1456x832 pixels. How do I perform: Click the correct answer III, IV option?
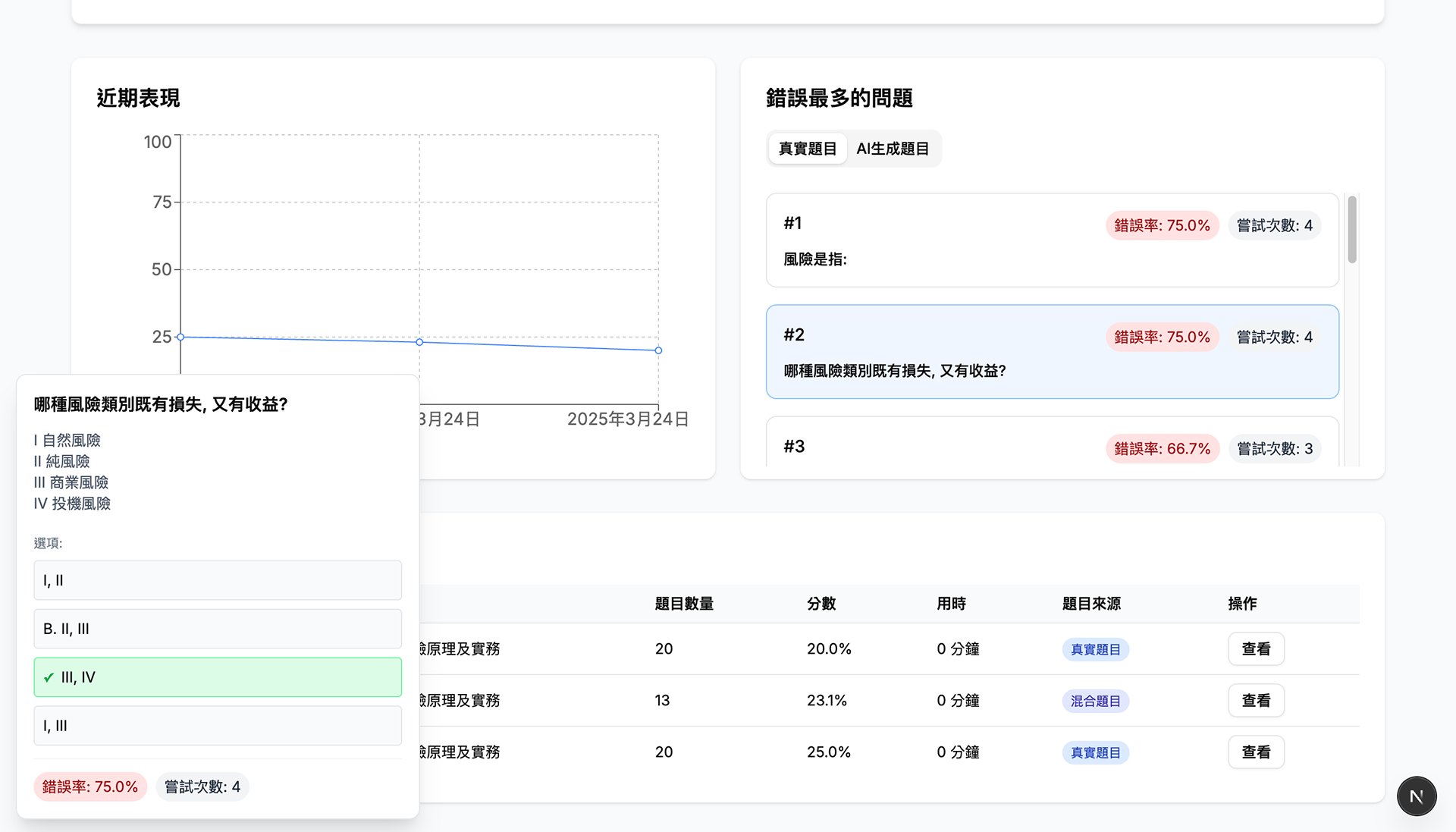click(x=218, y=677)
